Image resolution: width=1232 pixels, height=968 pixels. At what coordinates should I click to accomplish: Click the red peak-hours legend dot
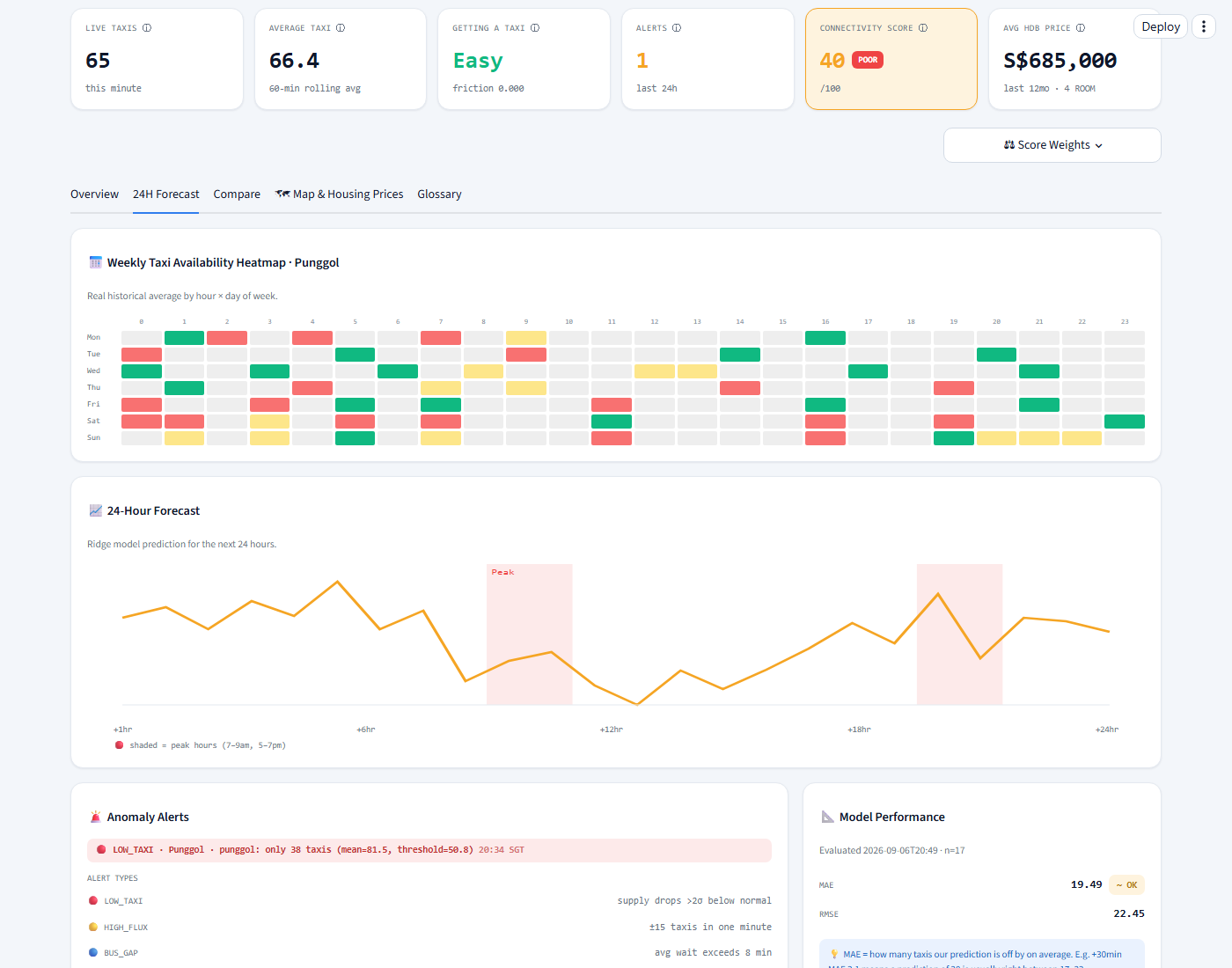[119, 745]
